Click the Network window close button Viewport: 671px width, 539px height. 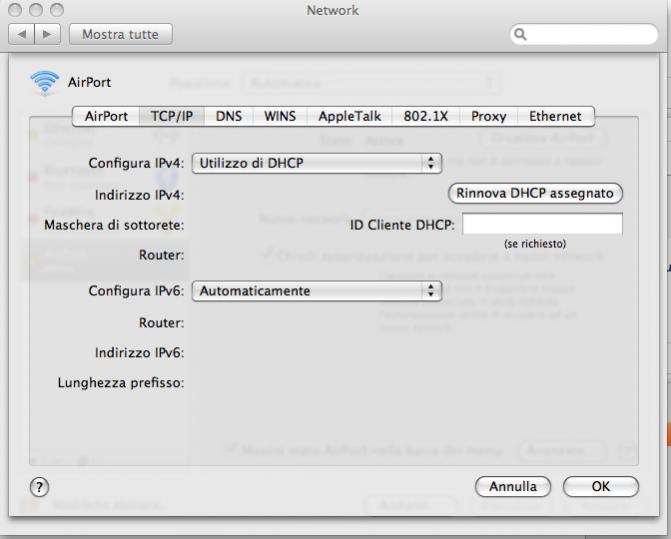[15, 10]
